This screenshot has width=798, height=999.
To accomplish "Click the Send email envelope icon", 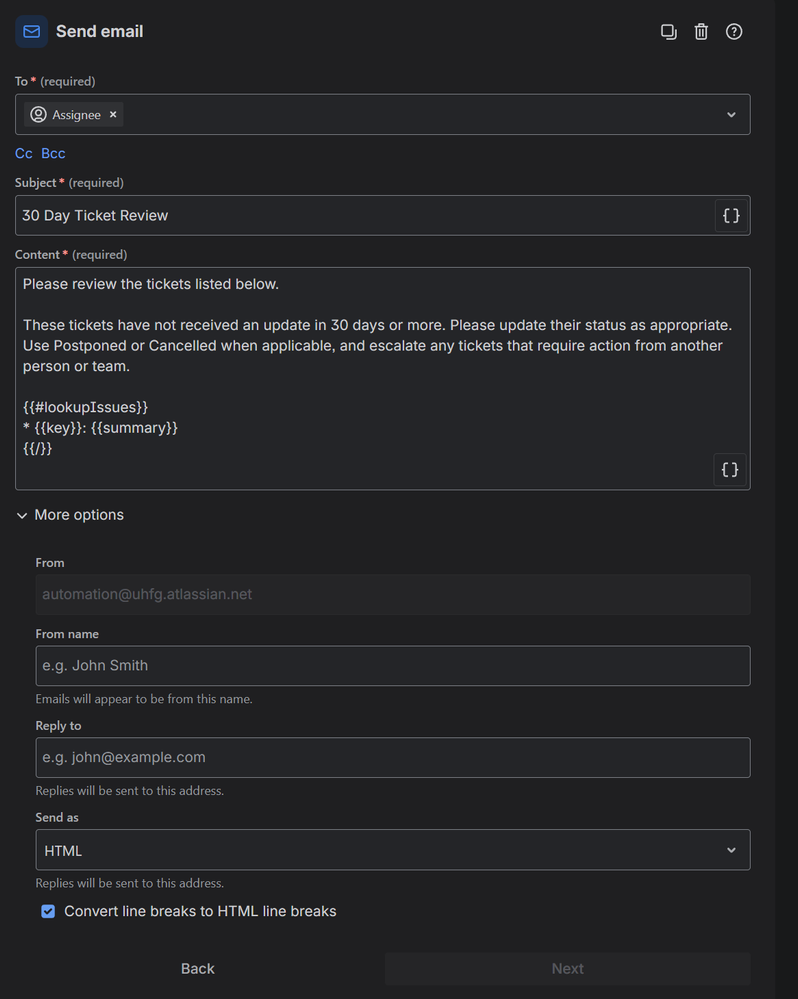I will coord(31,32).
